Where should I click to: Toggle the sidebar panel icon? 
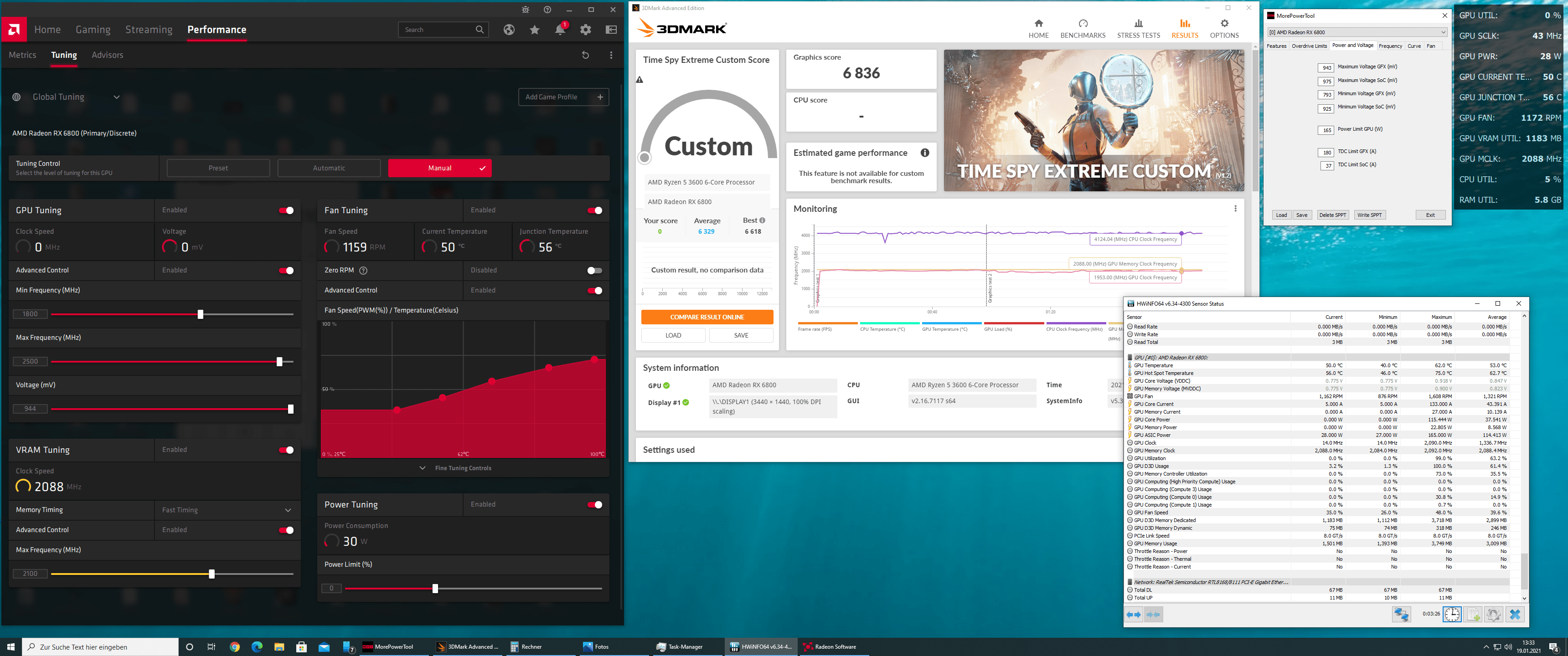(x=611, y=29)
